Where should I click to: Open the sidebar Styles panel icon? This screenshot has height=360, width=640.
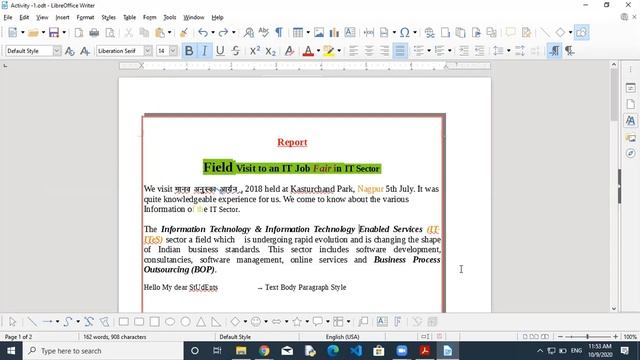pyautogui.click(x=631, y=121)
